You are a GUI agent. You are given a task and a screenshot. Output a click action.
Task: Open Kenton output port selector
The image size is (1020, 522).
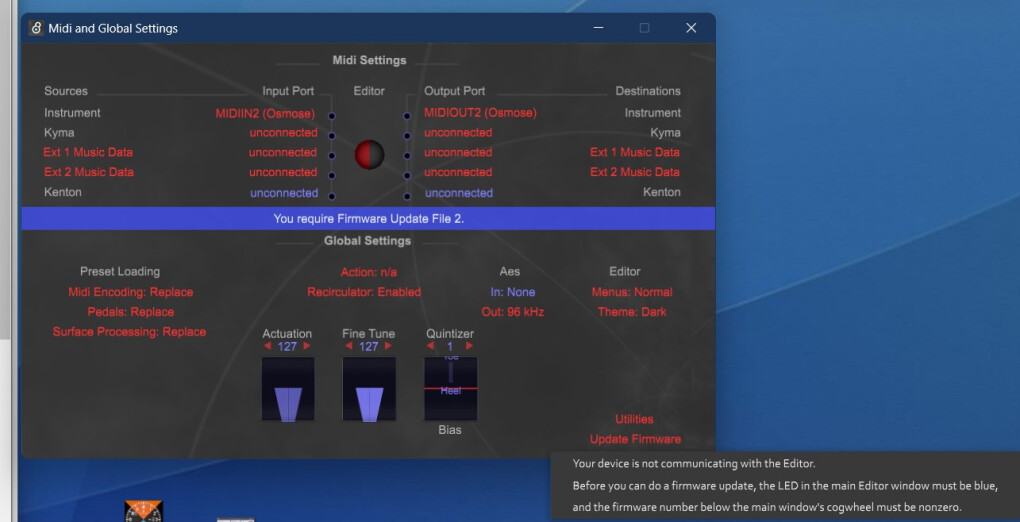tap(458, 193)
